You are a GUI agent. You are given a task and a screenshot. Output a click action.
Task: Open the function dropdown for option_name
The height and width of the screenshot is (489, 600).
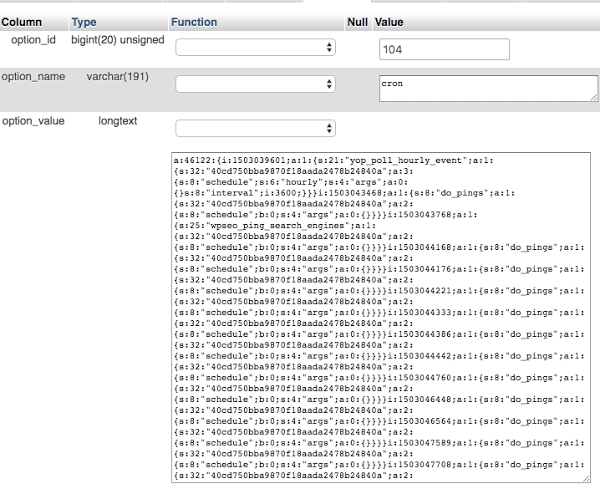pyautogui.click(x=256, y=85)
